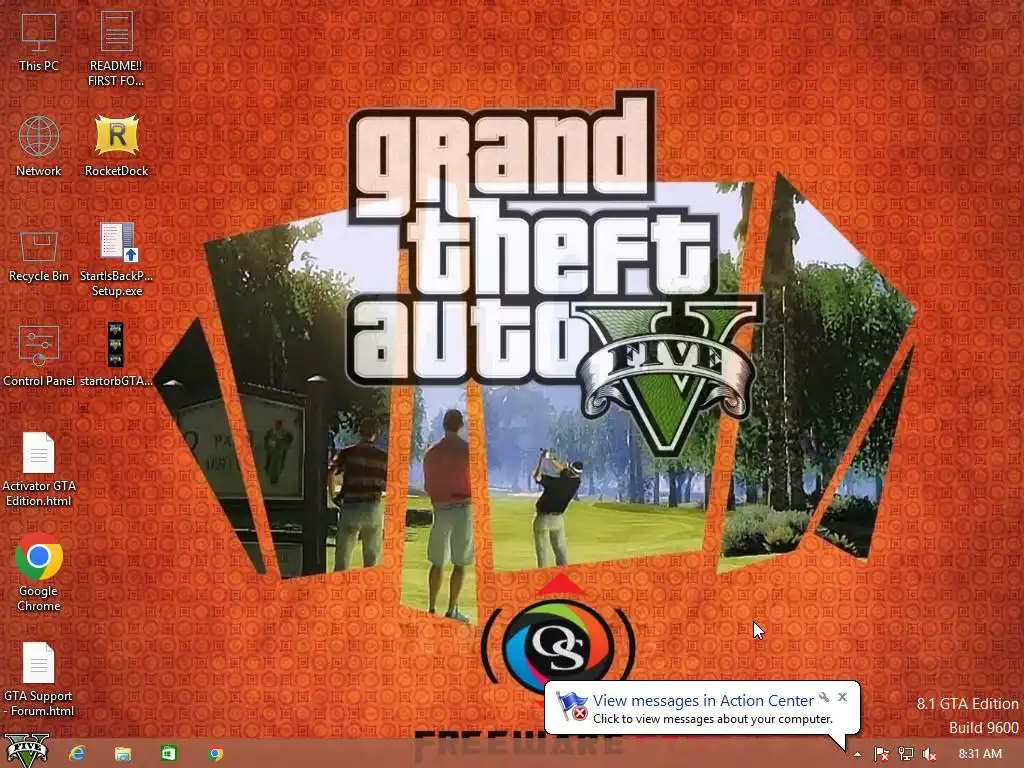Open Chrome from the taskbar
Screen dimensions: 1024x768
point(215,754)
